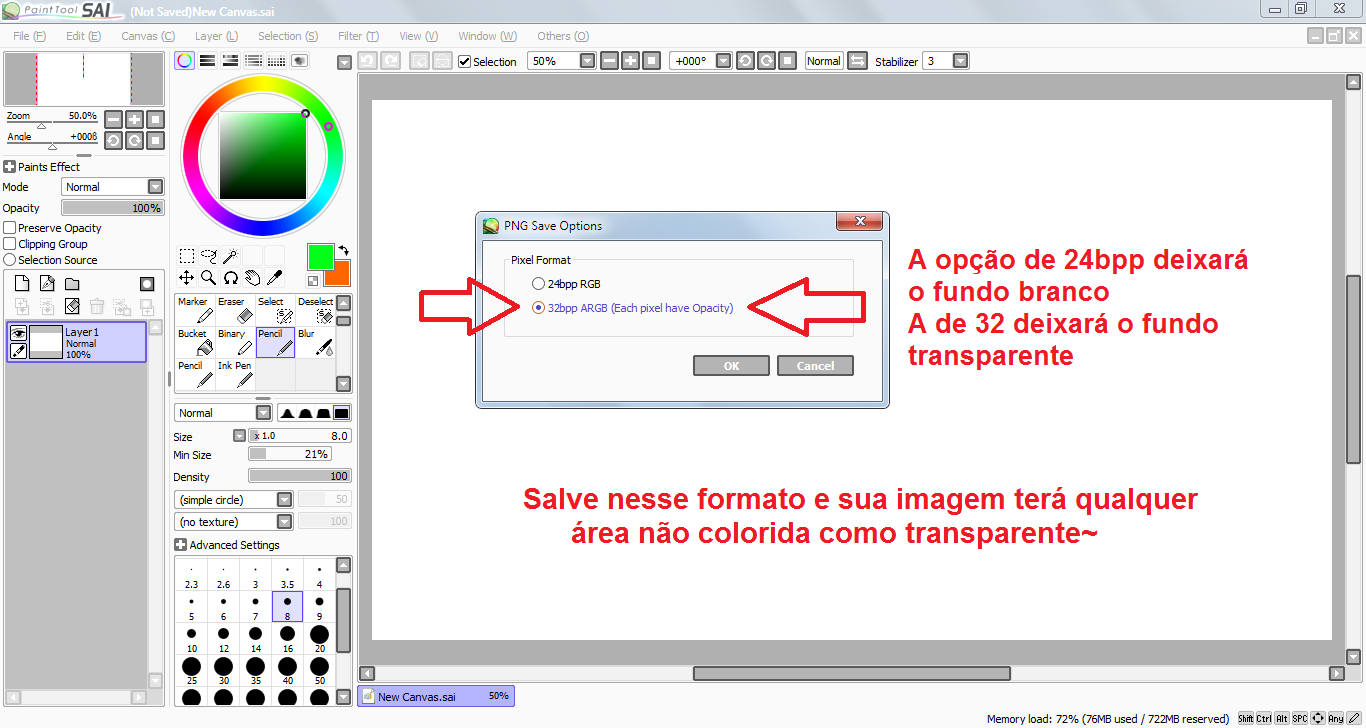
Task: Select the magic wand selection tool
Action: coord(231,256)
